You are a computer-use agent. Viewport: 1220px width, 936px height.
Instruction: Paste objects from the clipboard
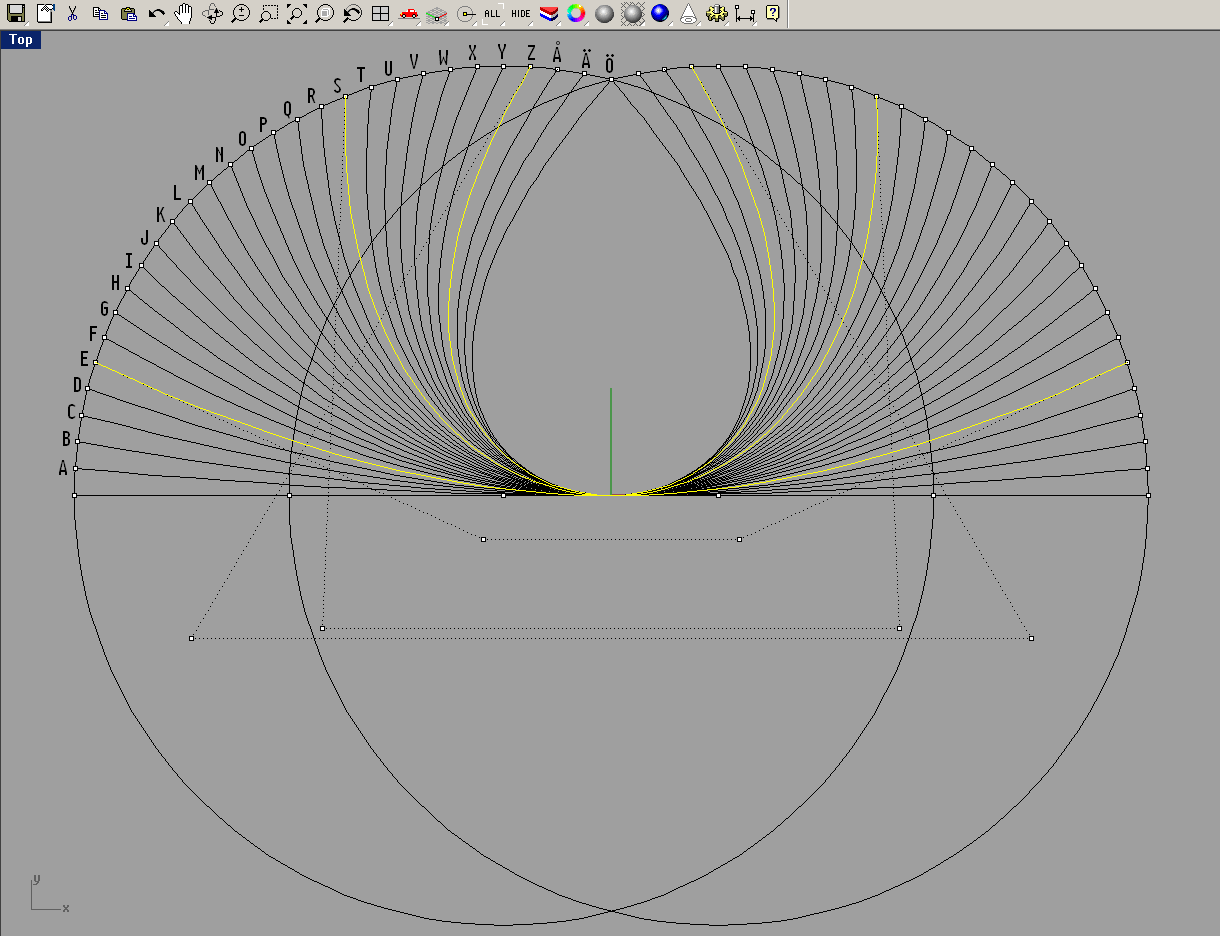point(128,14)
